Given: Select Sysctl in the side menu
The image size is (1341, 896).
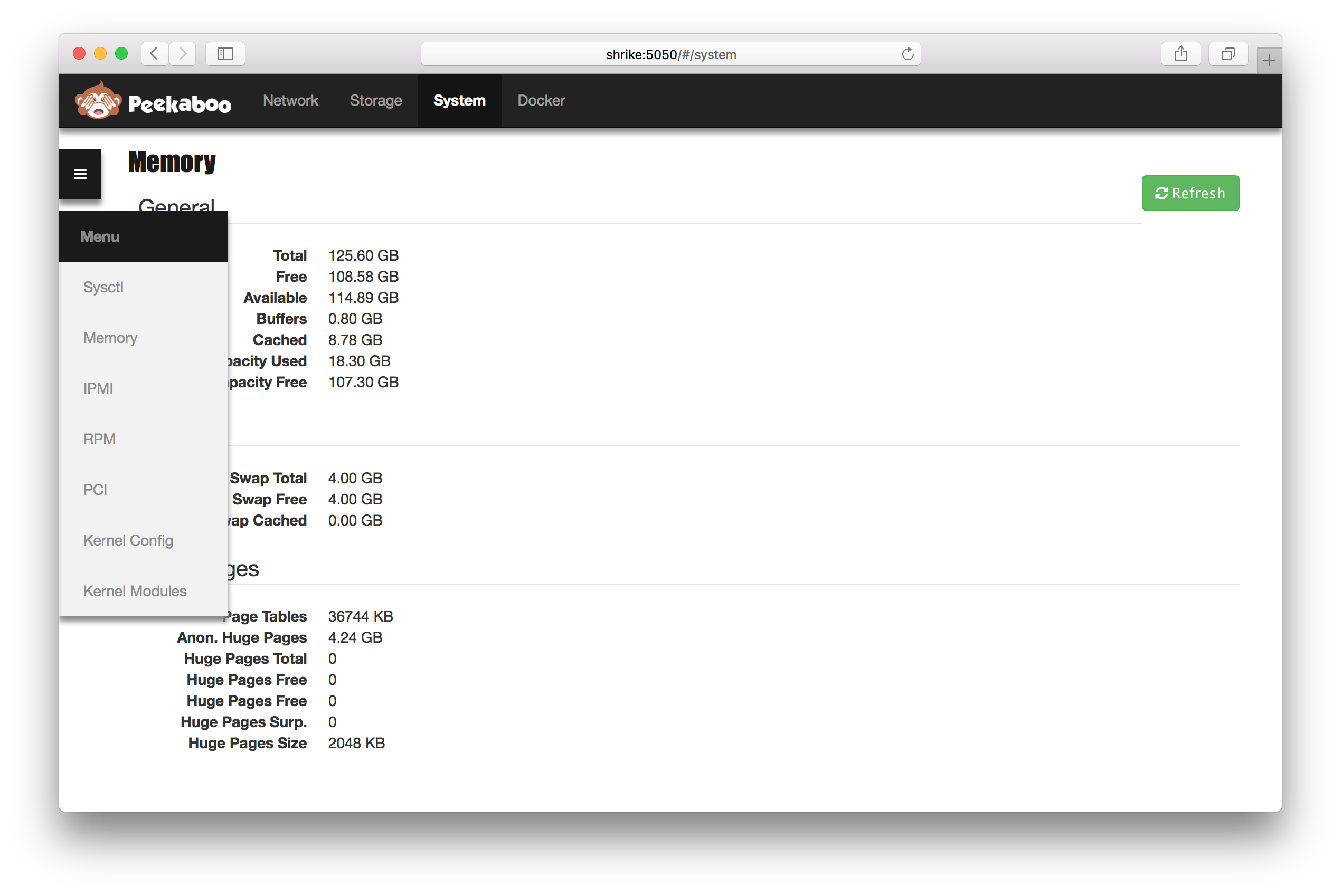Looking at the screenshot, I should click(103, 287).
